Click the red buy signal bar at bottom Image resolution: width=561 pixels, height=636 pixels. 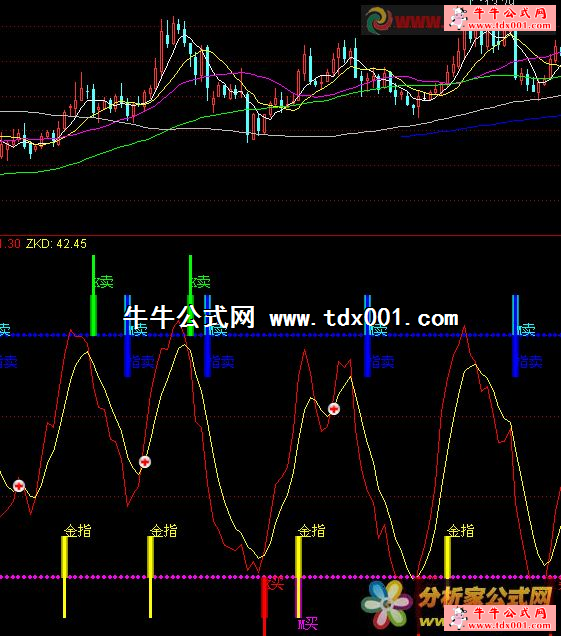pos(264,606)
